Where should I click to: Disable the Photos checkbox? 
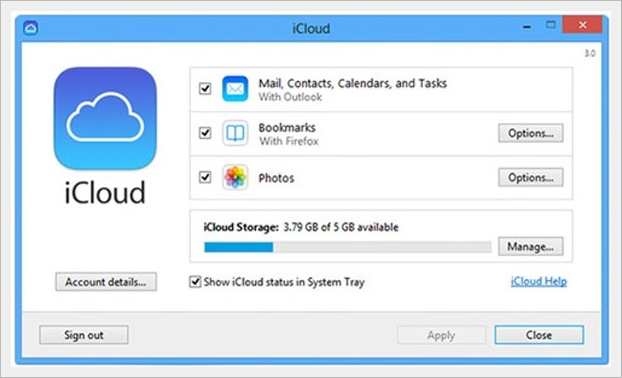click(x=205, y=177)
